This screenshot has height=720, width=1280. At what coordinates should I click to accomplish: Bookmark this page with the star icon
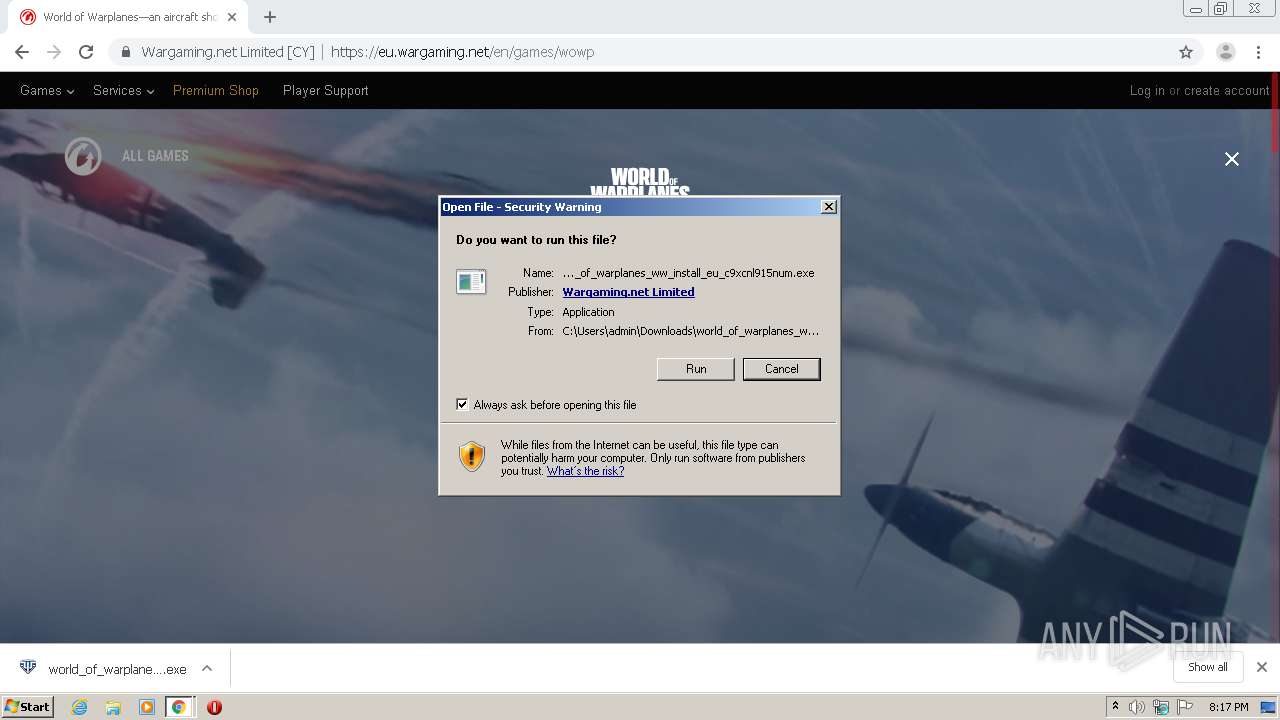(x=1186, y=52)
